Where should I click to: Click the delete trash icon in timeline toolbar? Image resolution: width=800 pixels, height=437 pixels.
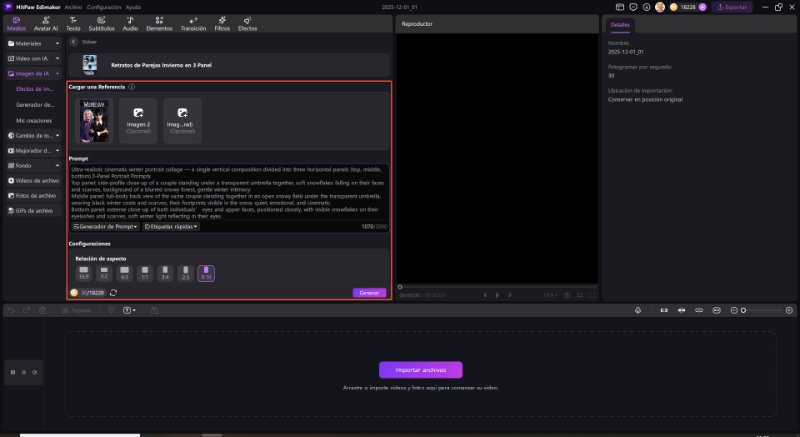pyautogui.click(x=42, y=310)
